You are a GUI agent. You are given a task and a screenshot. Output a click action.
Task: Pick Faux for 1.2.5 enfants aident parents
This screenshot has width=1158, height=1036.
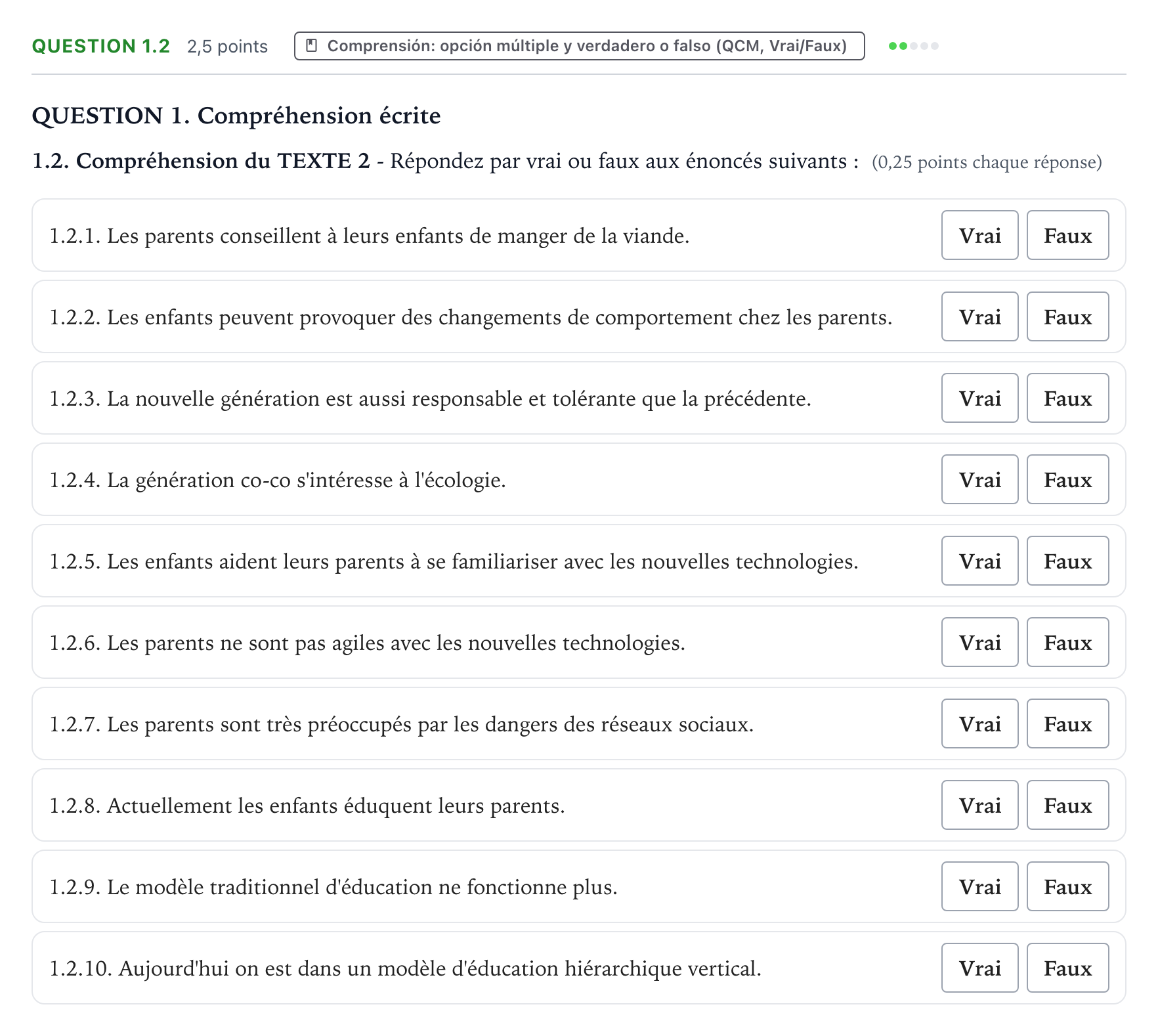pyautogui.click(x=1067, y=561)
